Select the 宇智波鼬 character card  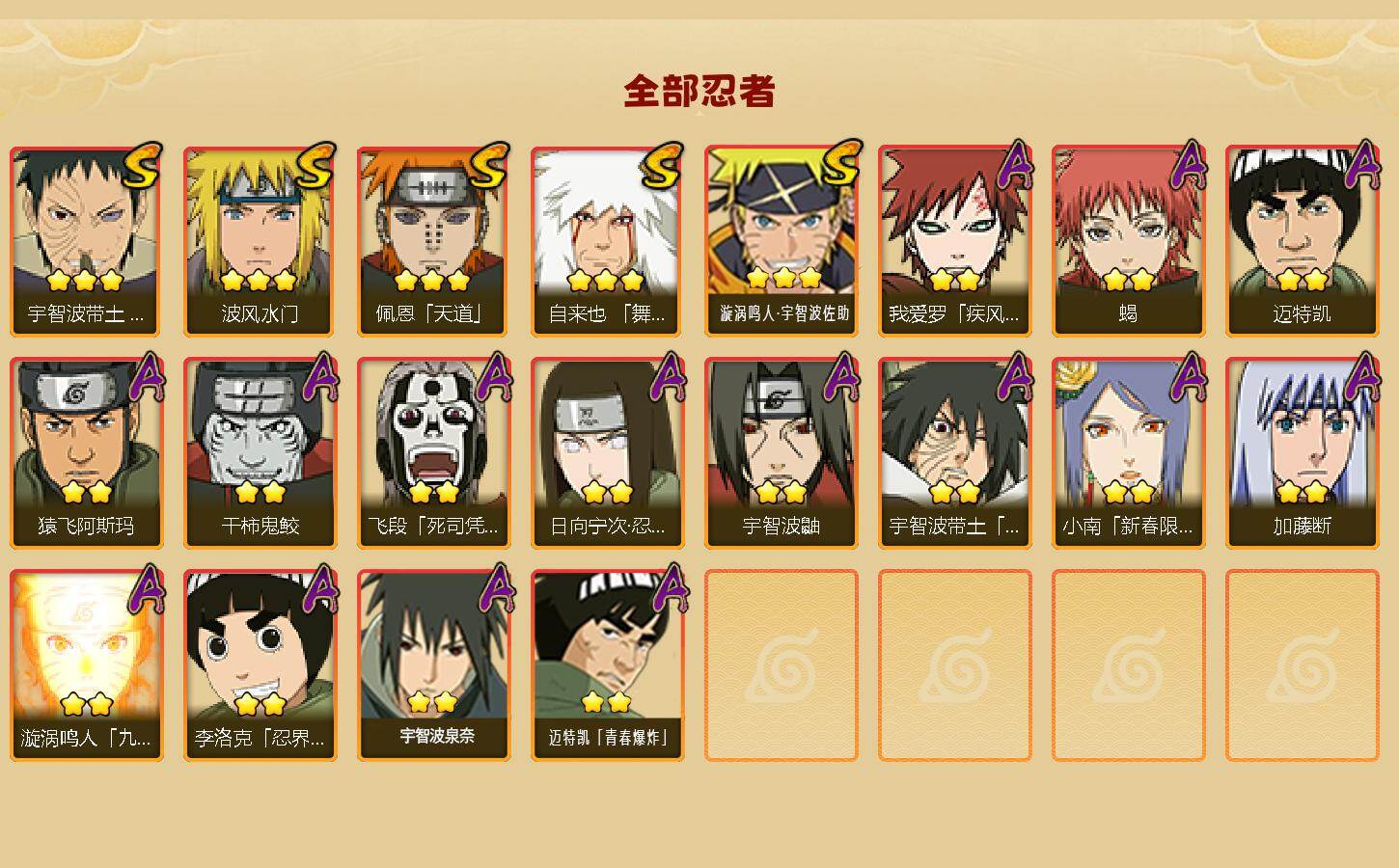coord(781,453)
